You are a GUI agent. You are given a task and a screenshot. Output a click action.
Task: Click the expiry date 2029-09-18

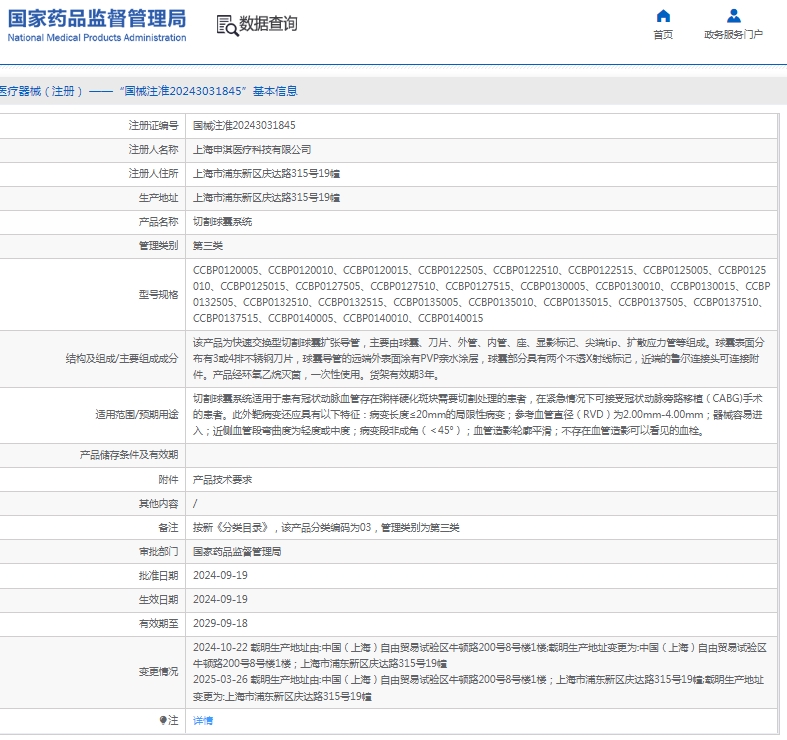220,624
